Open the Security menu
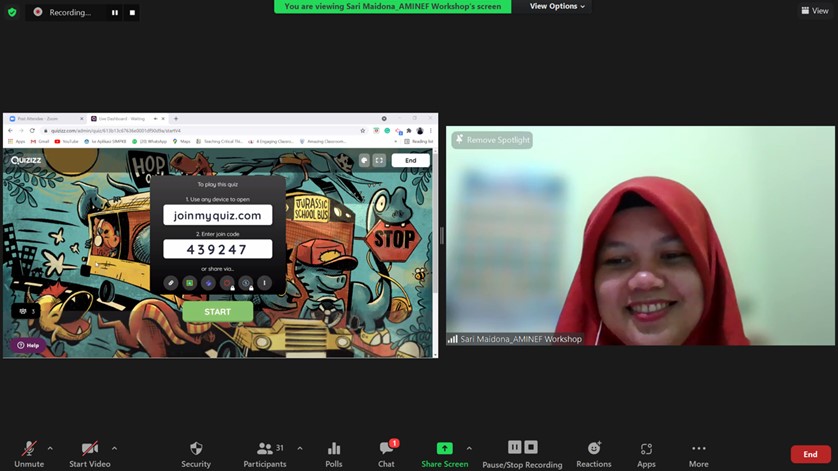 pyautogui.click(x=196, y=454)
